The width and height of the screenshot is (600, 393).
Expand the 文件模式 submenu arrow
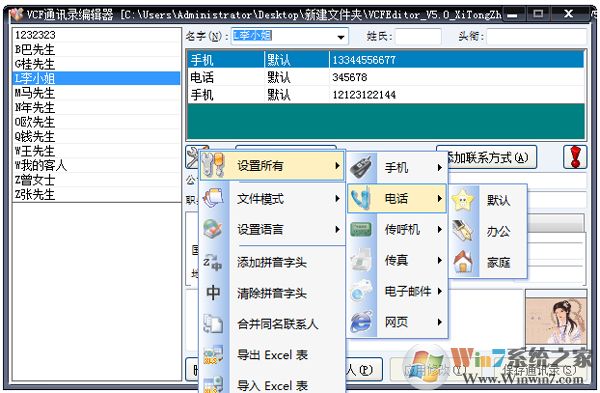[x=337, y=199]
